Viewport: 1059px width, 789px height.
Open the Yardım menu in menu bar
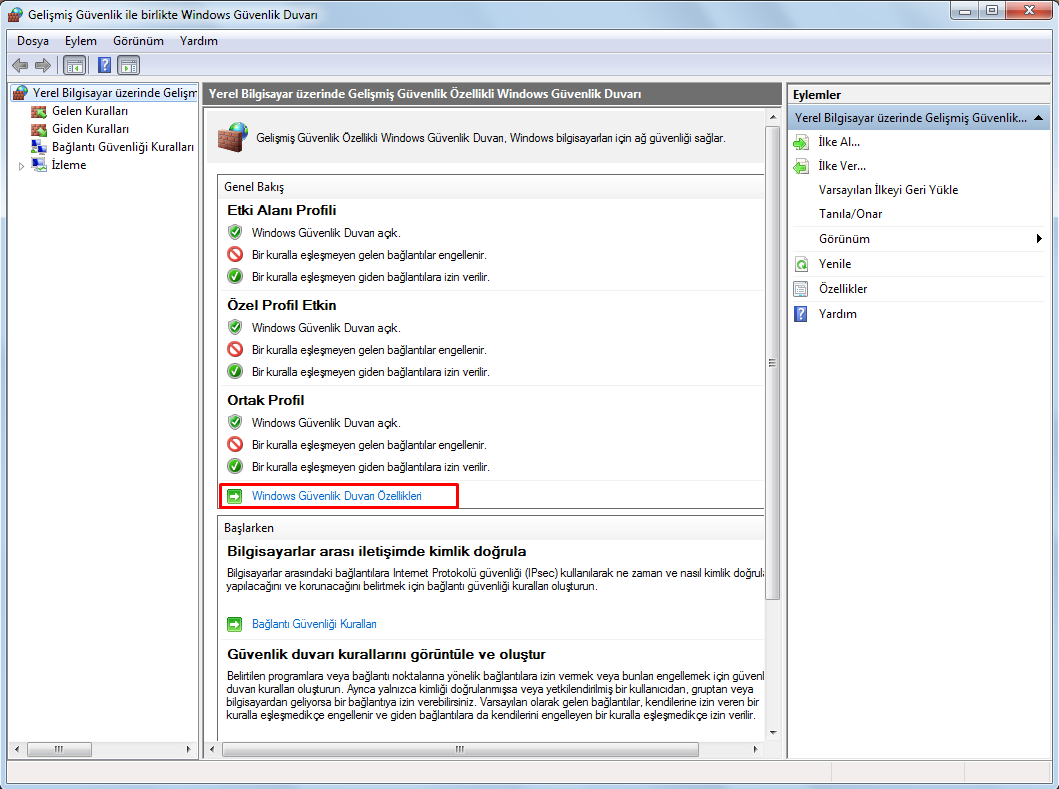pos(199,41)
